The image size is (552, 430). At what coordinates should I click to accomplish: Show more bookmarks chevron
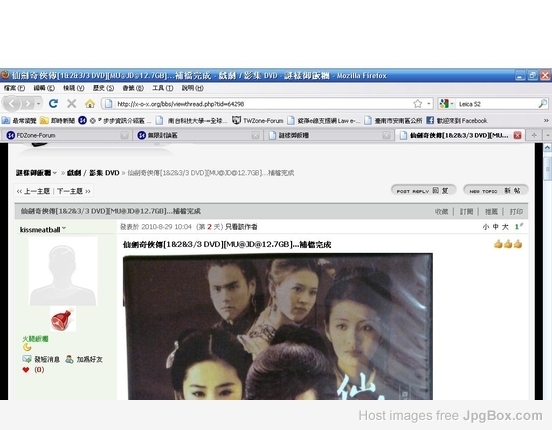pyautogui.click(x=546, y=121)
